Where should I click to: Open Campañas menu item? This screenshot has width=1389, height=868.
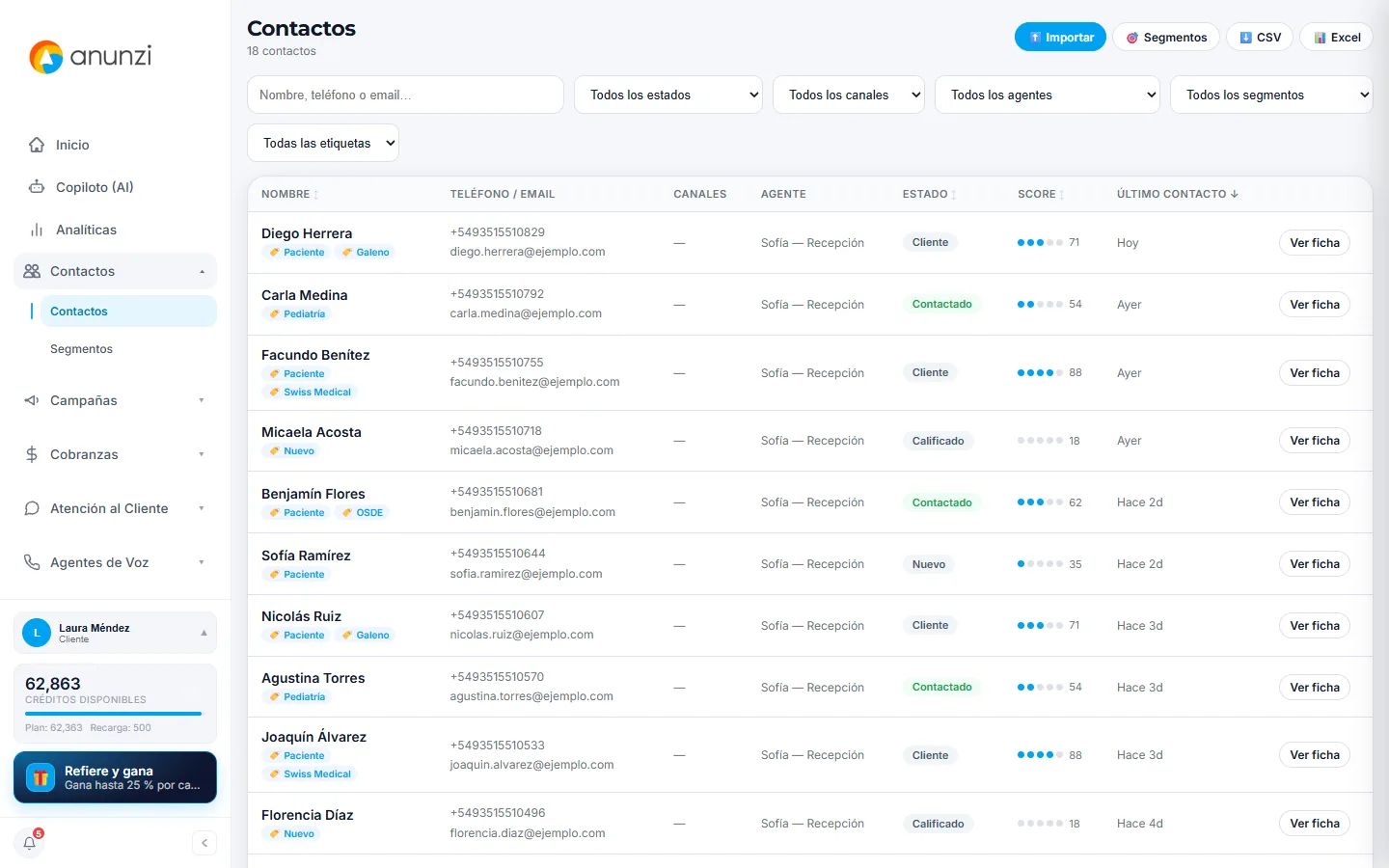pyautogui.click(x=115, y=400)
